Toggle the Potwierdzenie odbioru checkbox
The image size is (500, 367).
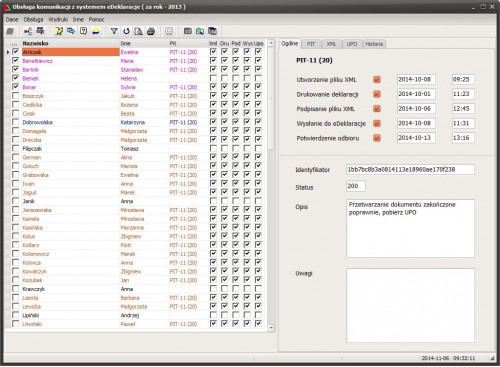coord(377,138)
